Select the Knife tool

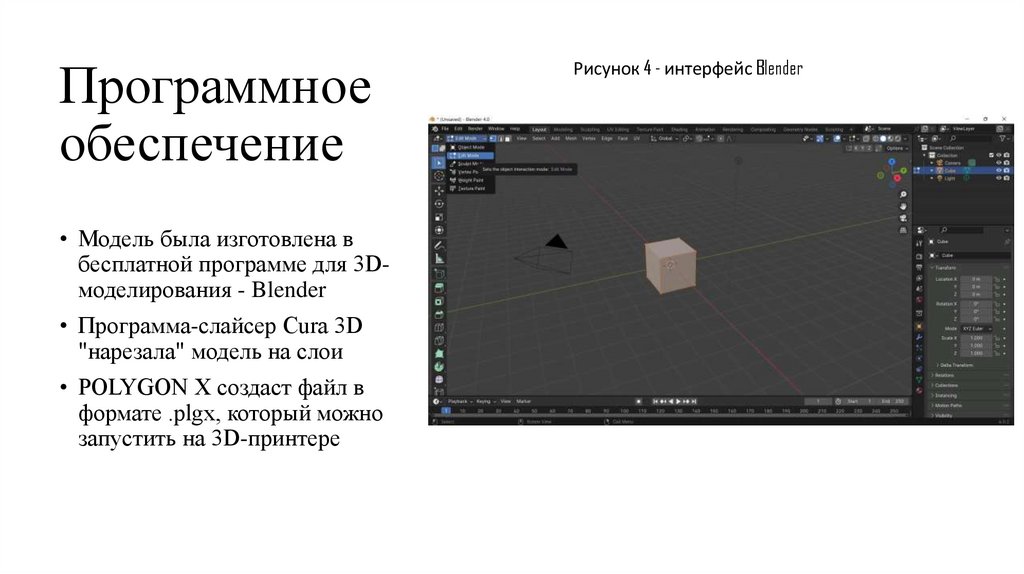[x=439, y=340]
